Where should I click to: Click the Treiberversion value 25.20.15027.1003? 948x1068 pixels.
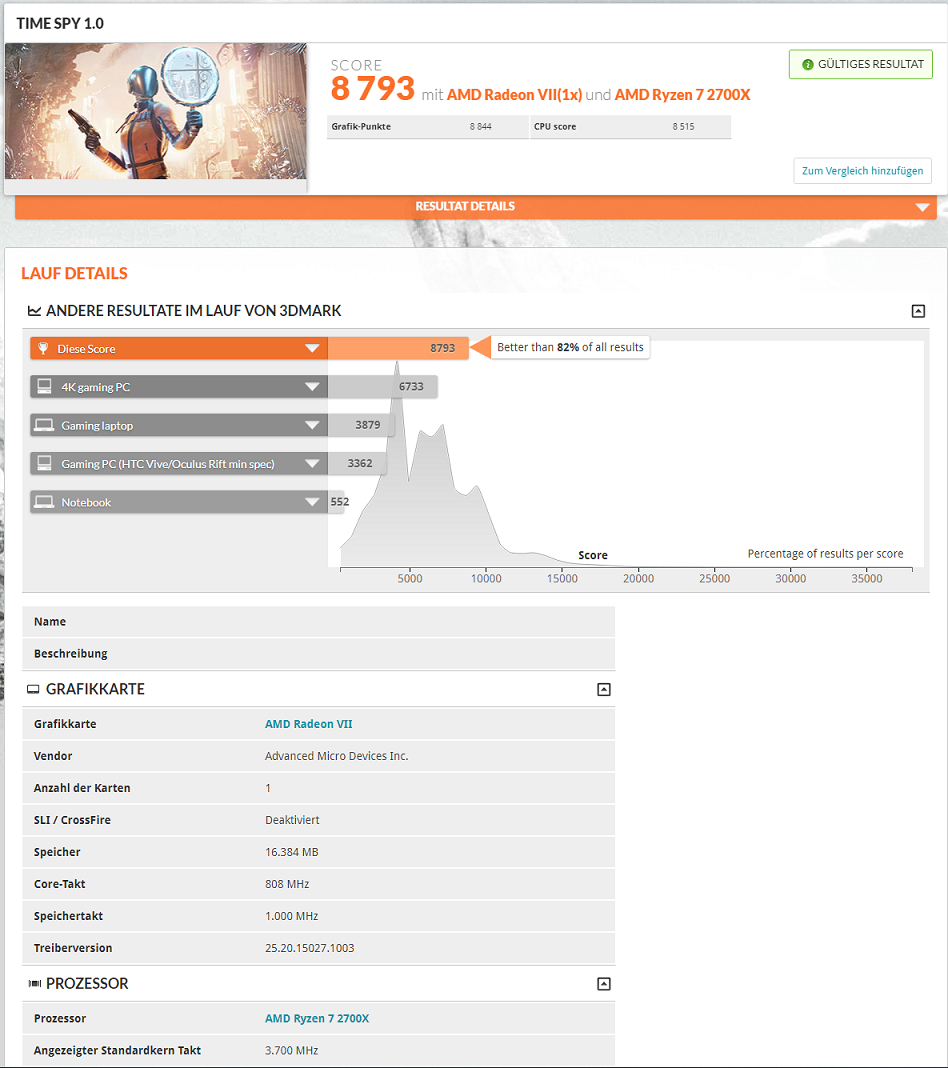coord(309,948)
